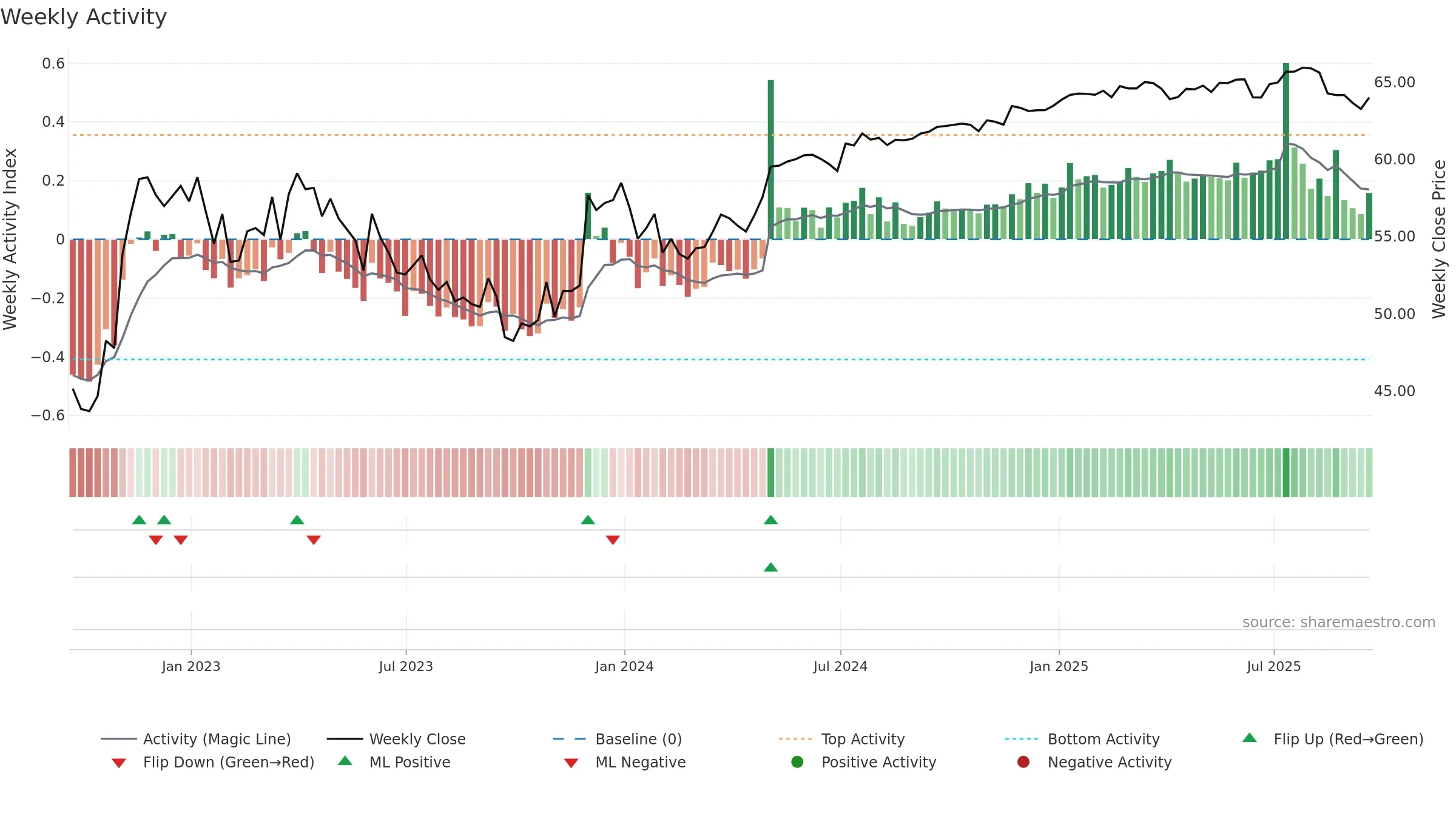Click the tallest green bar in July 2025
Image resolution: width=1456 pixels, height=819 pixels.
point(1286,151)
